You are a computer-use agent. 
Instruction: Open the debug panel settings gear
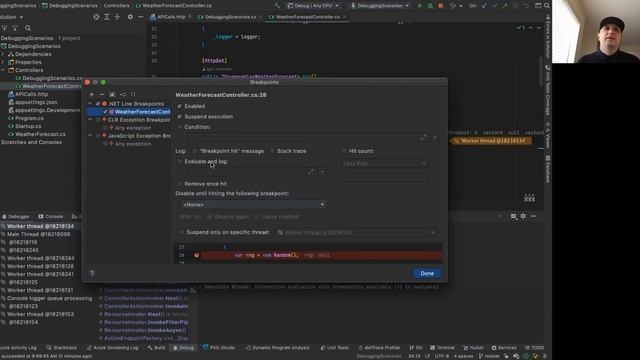coord(523,216)
